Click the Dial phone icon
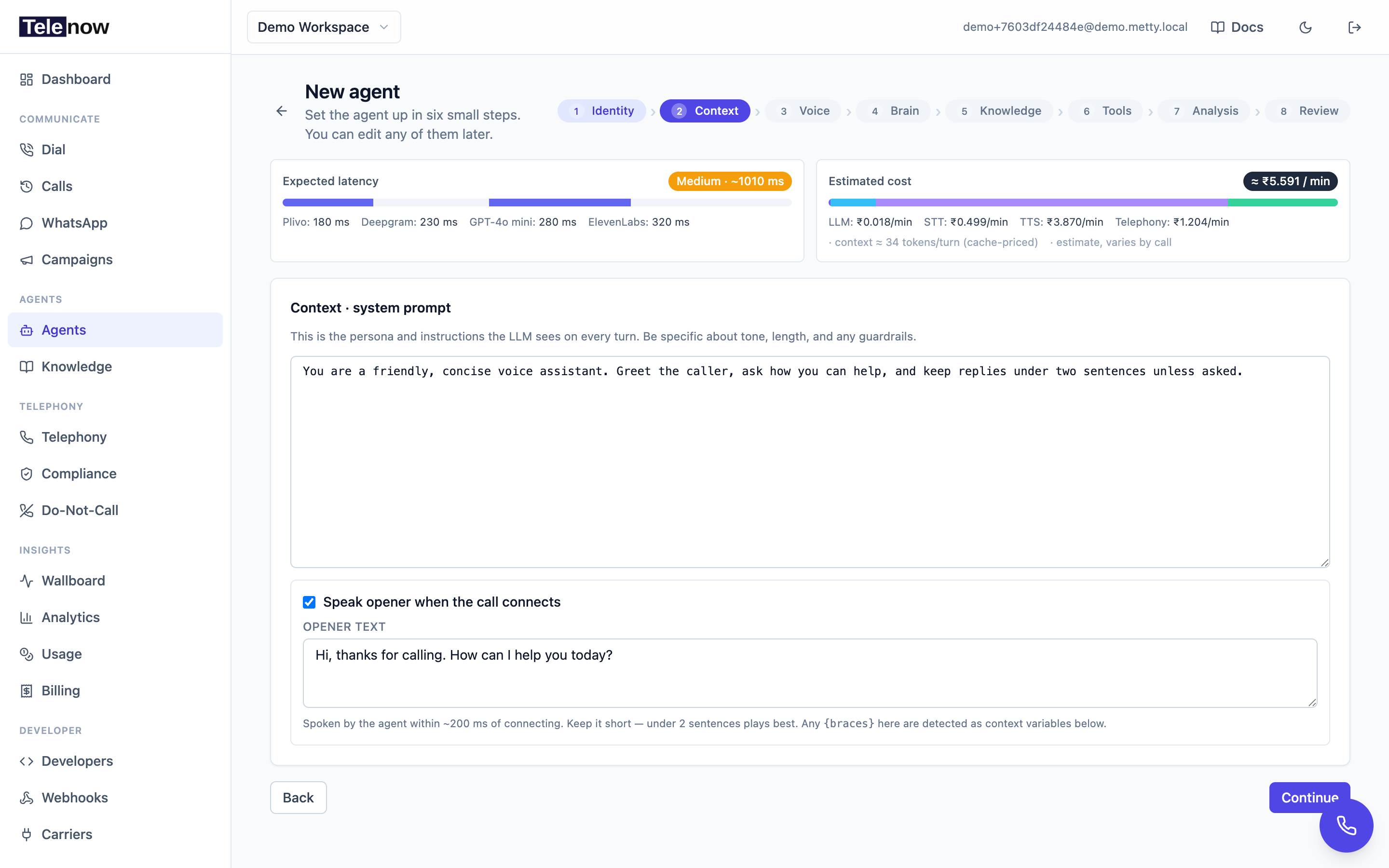Viewport: 1389px width, 868px height. [27, 150]
